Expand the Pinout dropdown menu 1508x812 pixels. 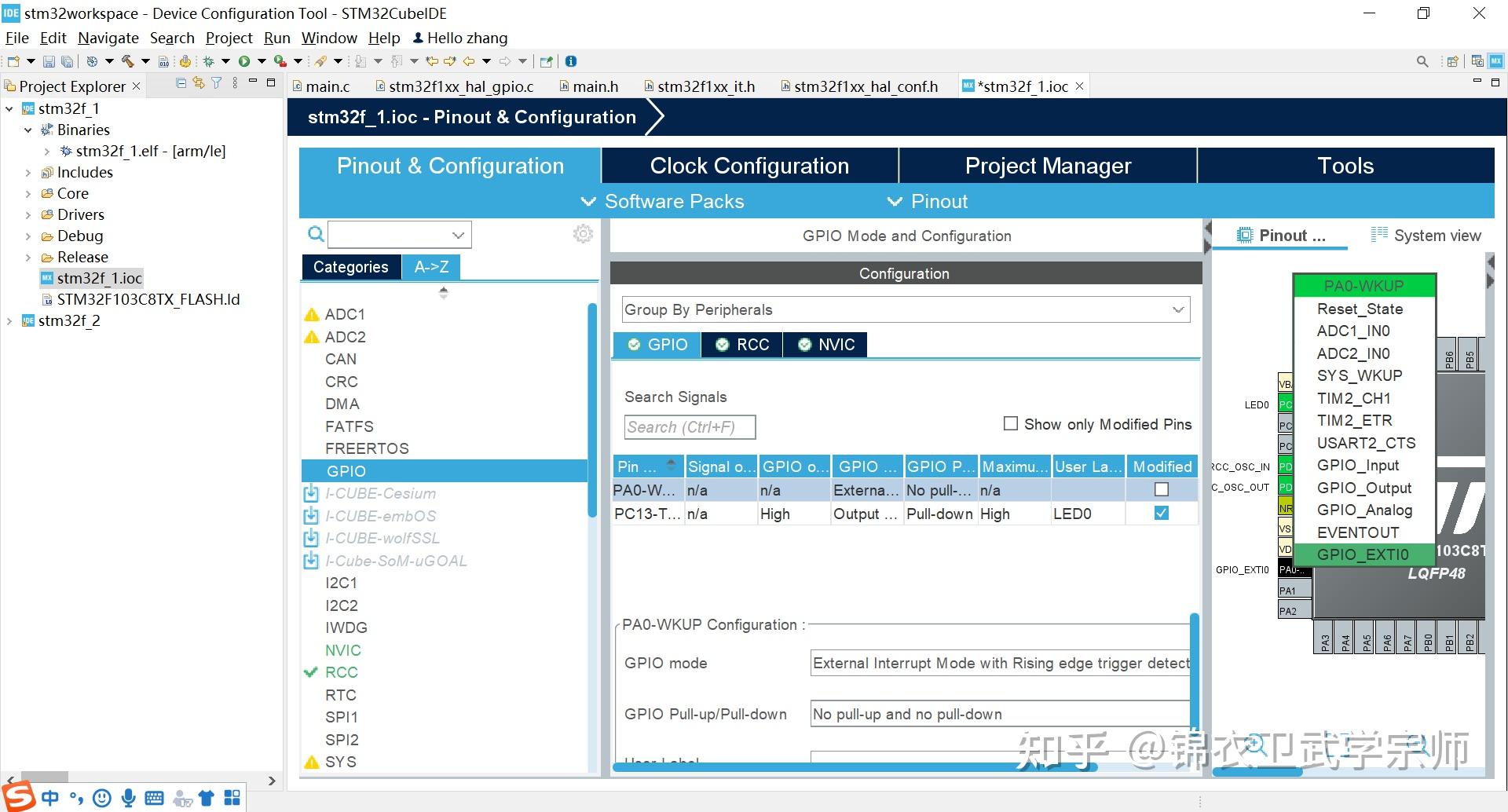pos(928,201)
